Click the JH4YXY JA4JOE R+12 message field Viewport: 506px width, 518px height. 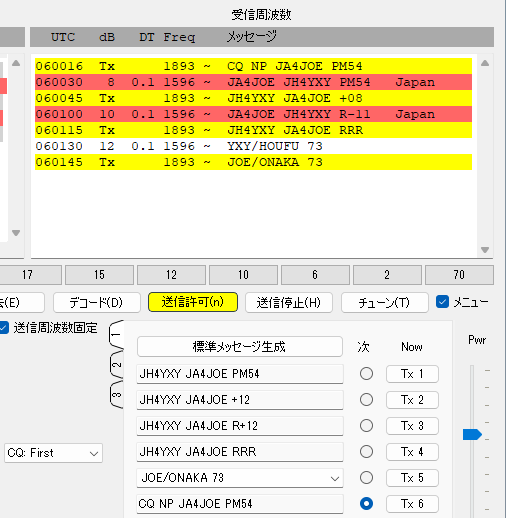(240, 426)
